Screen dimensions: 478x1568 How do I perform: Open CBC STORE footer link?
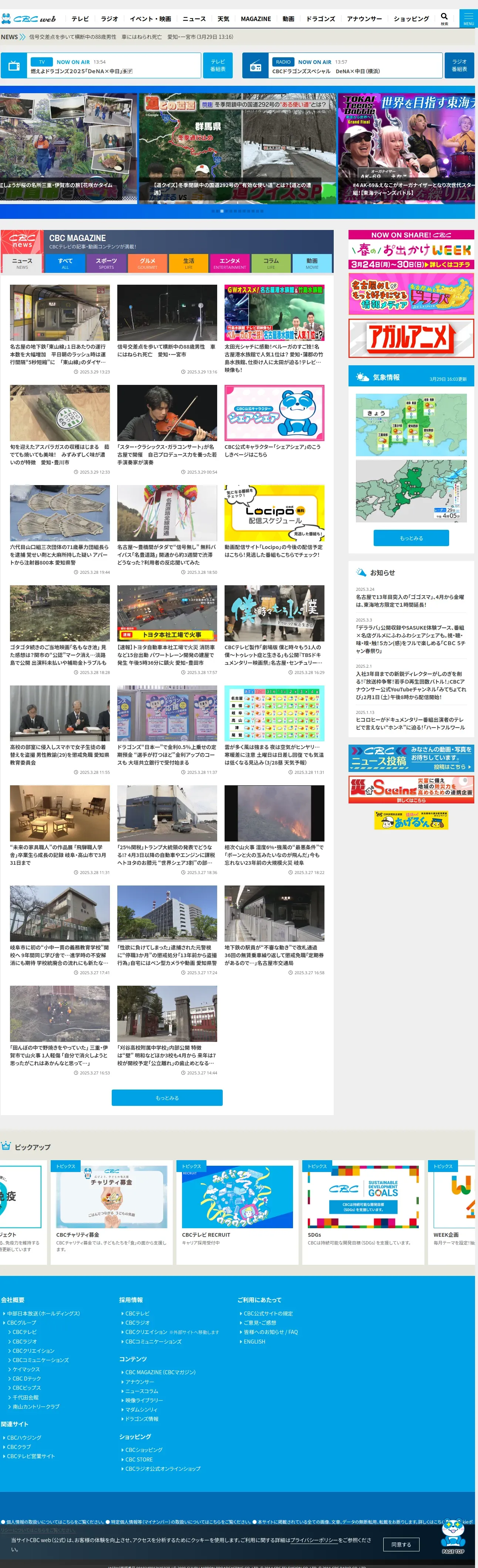pyautogui.click(x=139, y=1459)
